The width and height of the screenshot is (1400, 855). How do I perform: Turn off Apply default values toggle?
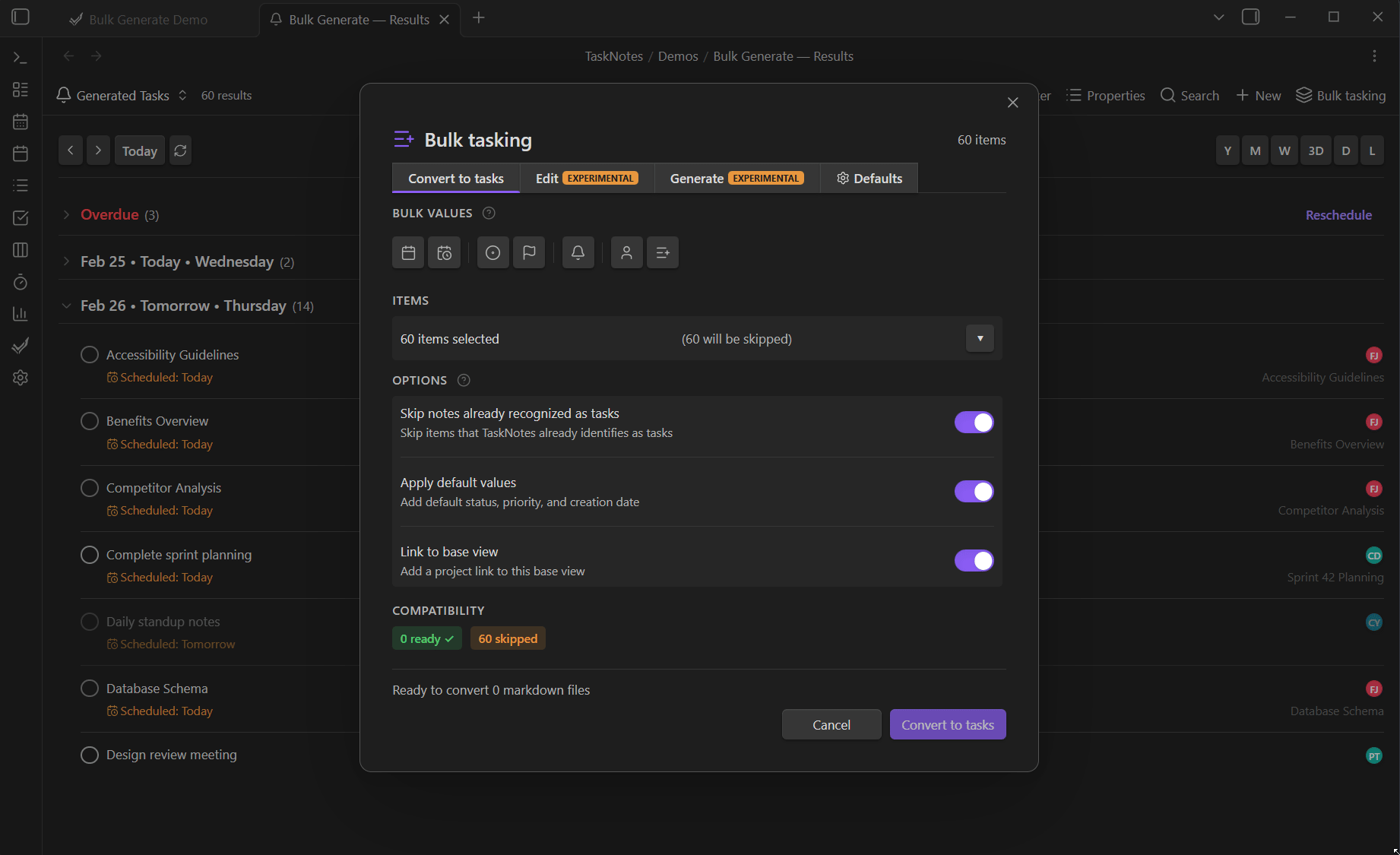(x=974, y=492)
